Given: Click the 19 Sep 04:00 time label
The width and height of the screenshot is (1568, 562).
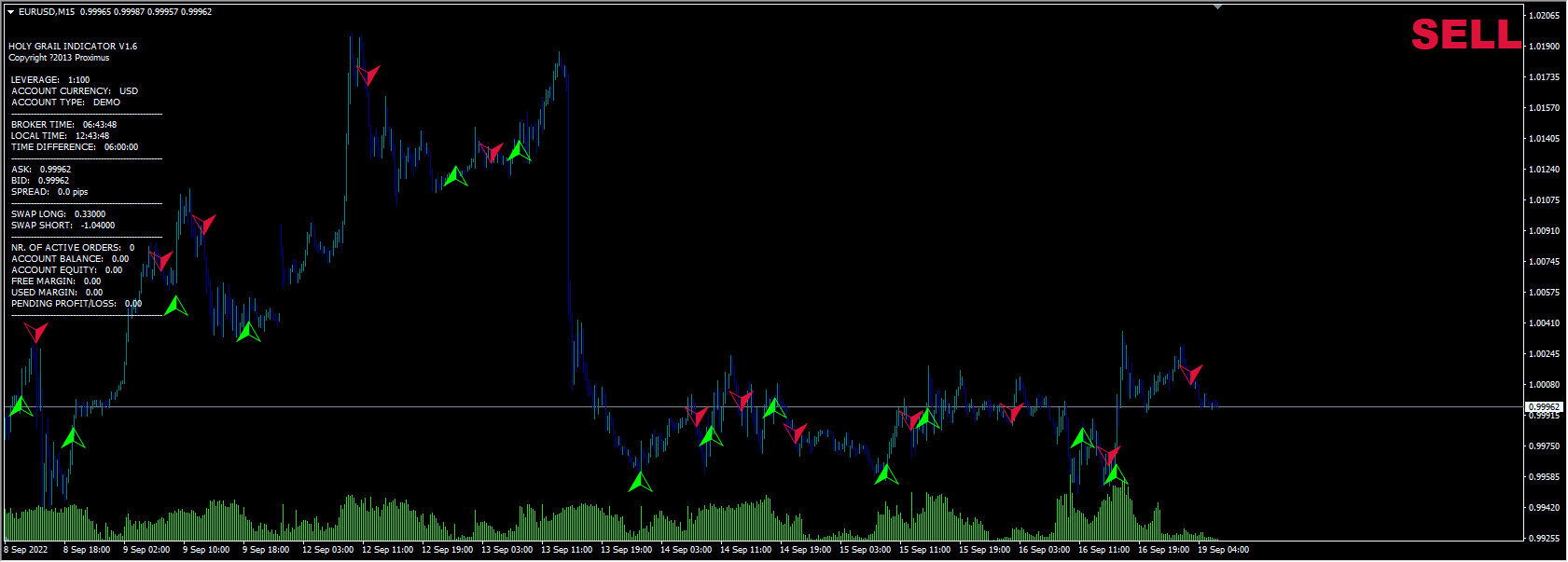Looking at the screenshot, I should (x=1222, y=550).
